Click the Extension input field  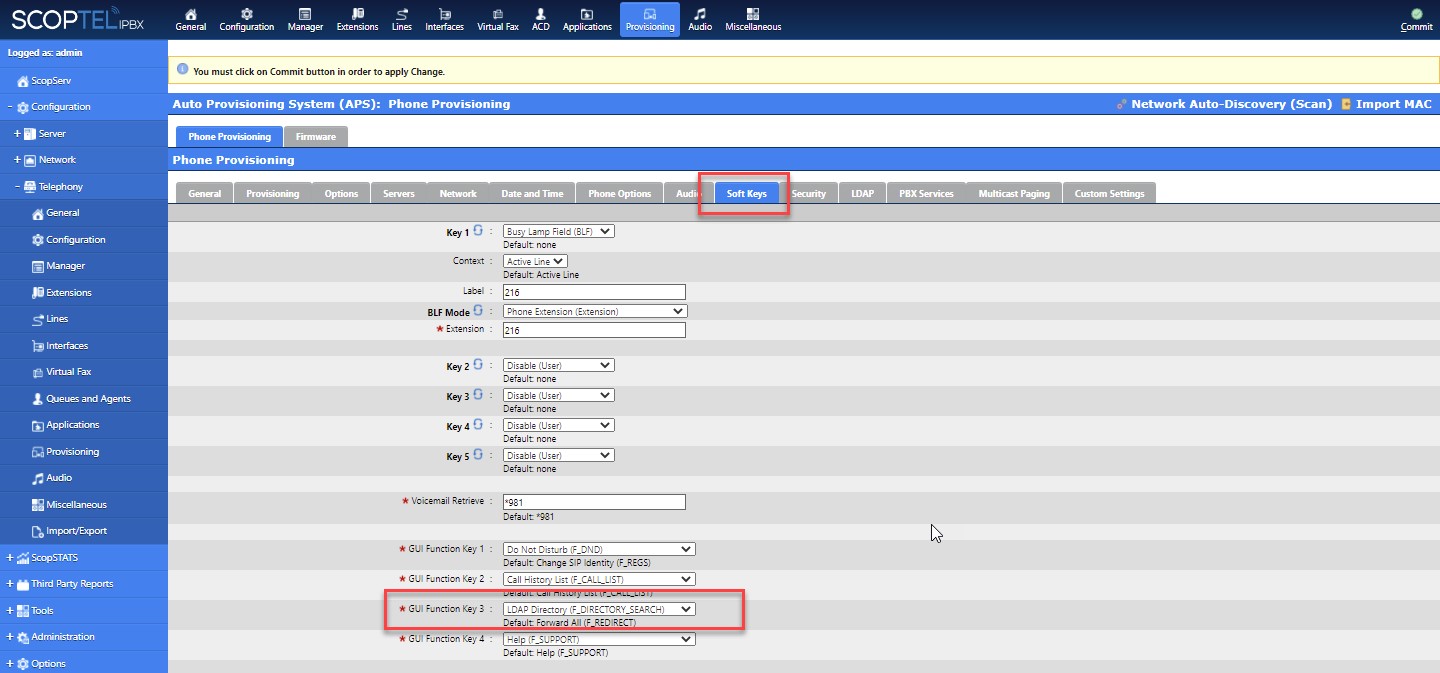(594, 330)
